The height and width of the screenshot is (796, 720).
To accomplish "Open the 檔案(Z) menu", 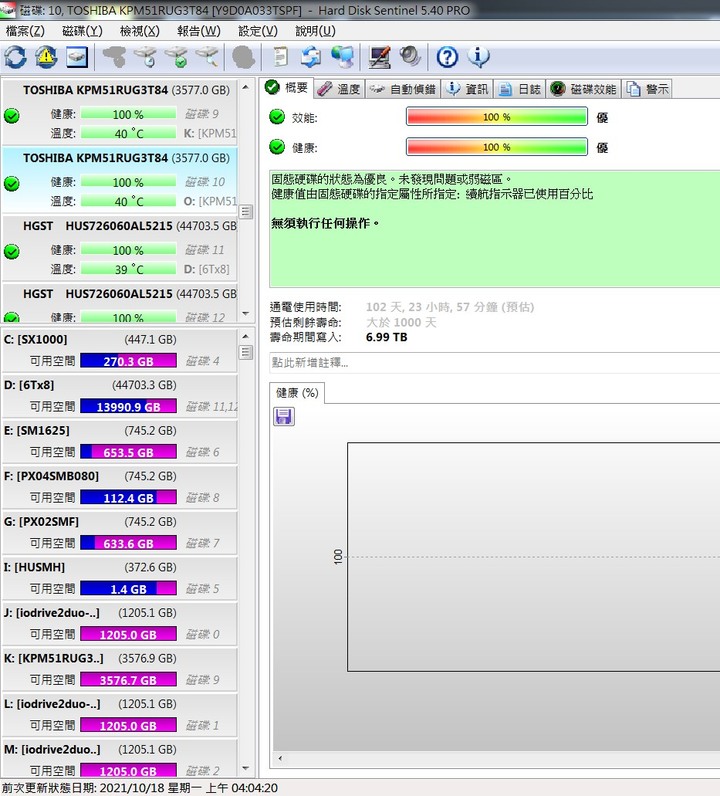I will tap(25, 31).
